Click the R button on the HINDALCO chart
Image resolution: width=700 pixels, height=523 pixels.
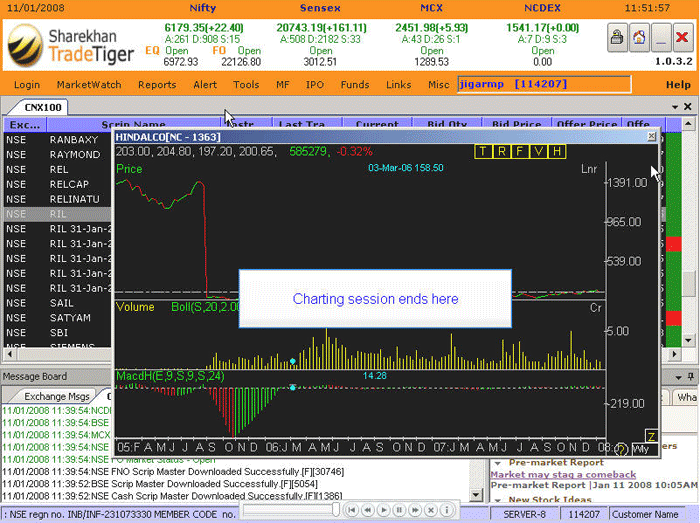[x=501, y=152]
